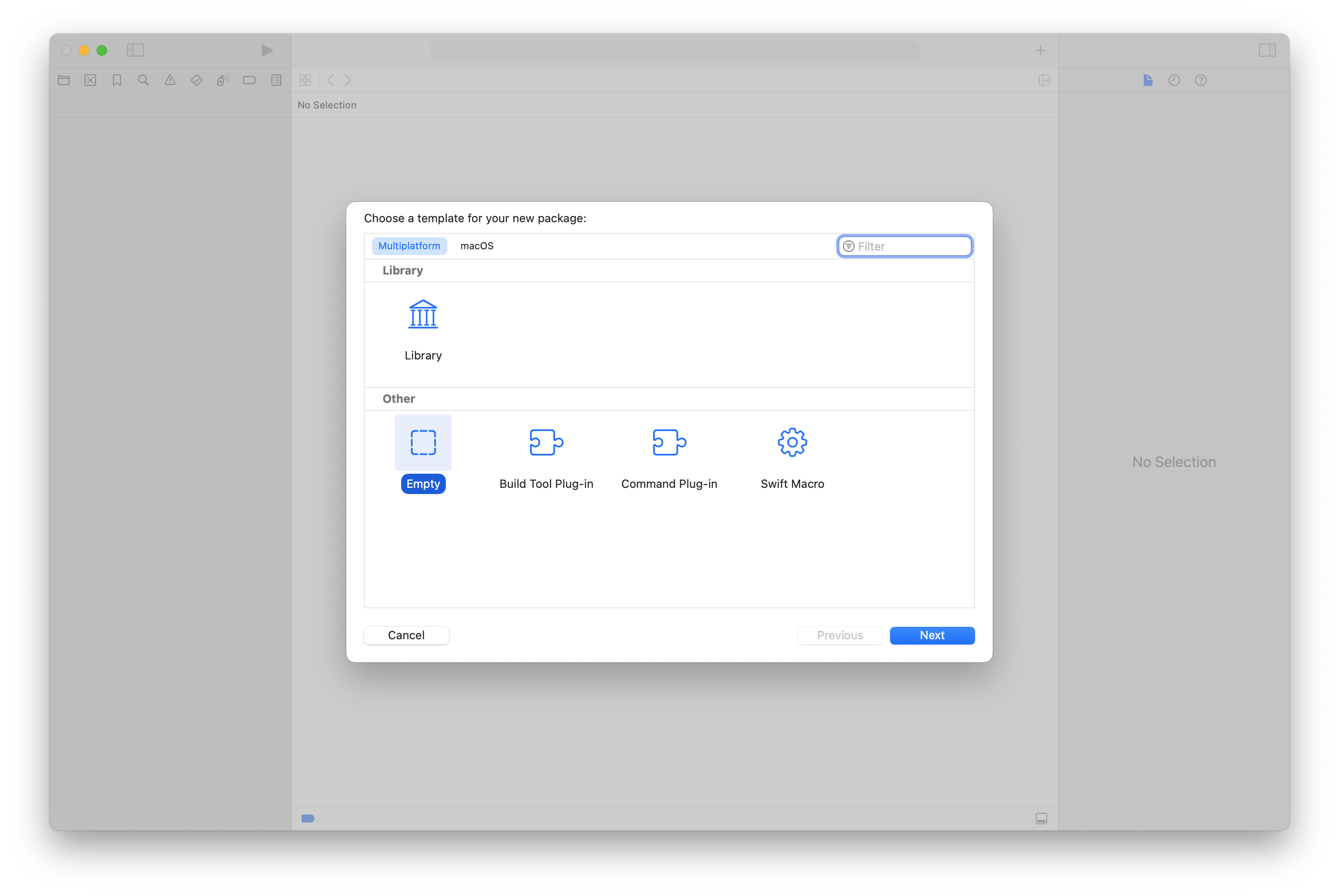Screen dimensions: 1339x896
Task: Show the Quick Help inspector
Action: (x=1201, y=80)
